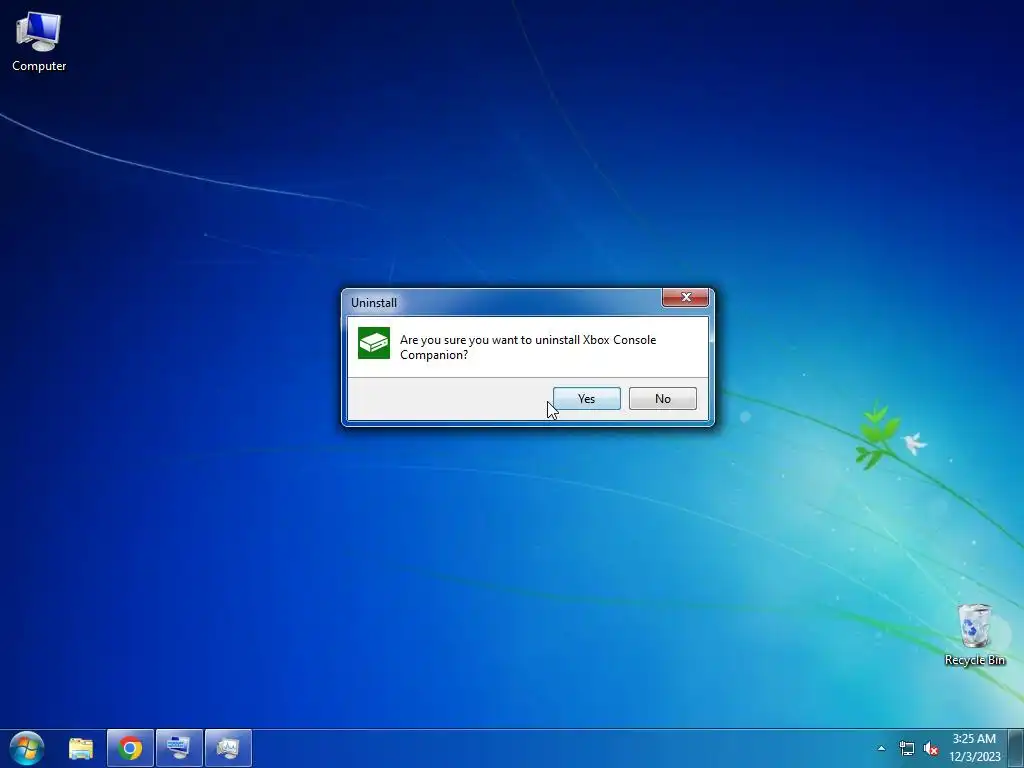The width and height of the screenshot is (1024, 768).
Task: Open File Explorer from taskbar
Action: tap(81, 748)
